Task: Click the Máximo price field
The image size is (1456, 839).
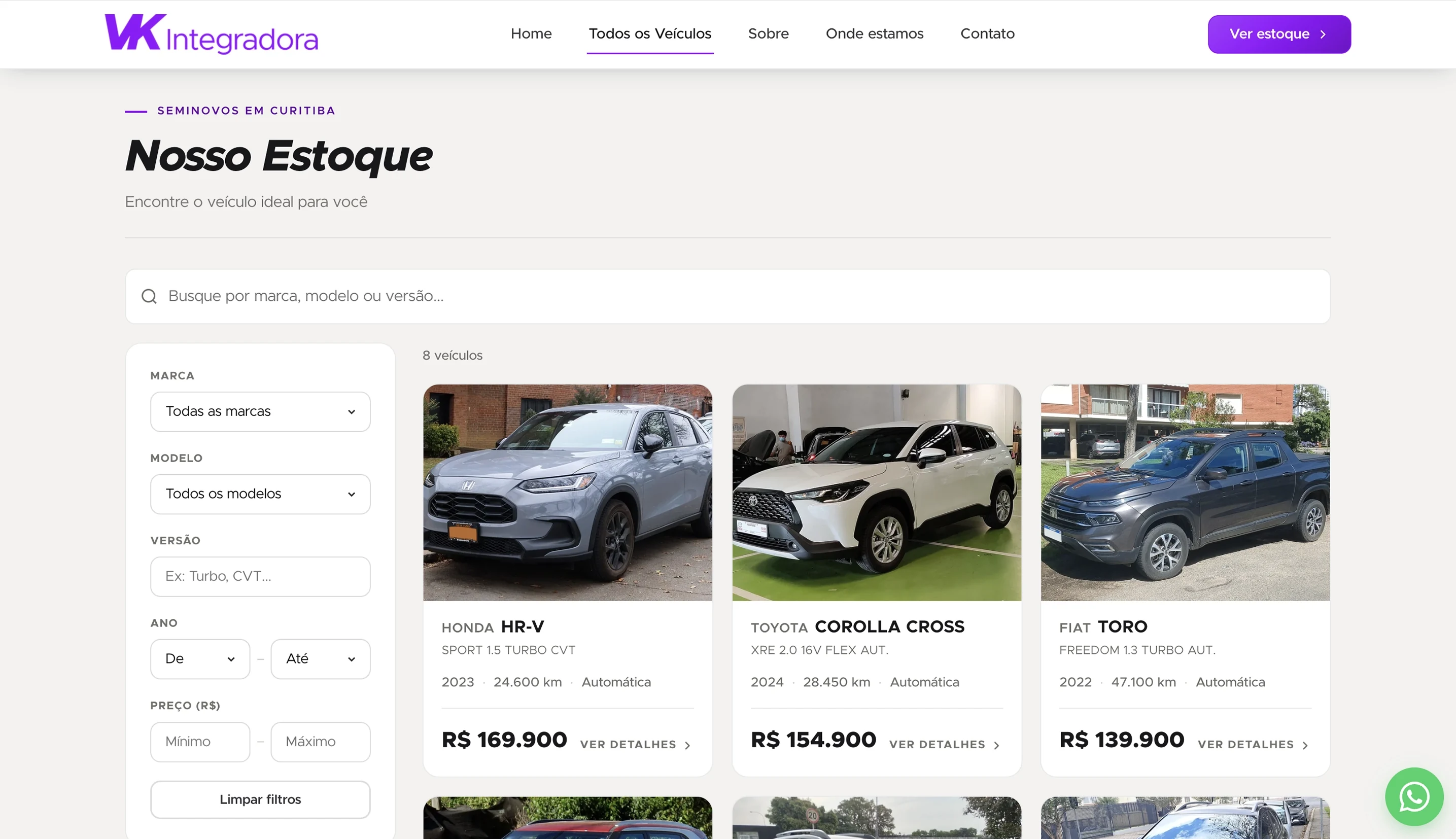Action: pos(320,742)
